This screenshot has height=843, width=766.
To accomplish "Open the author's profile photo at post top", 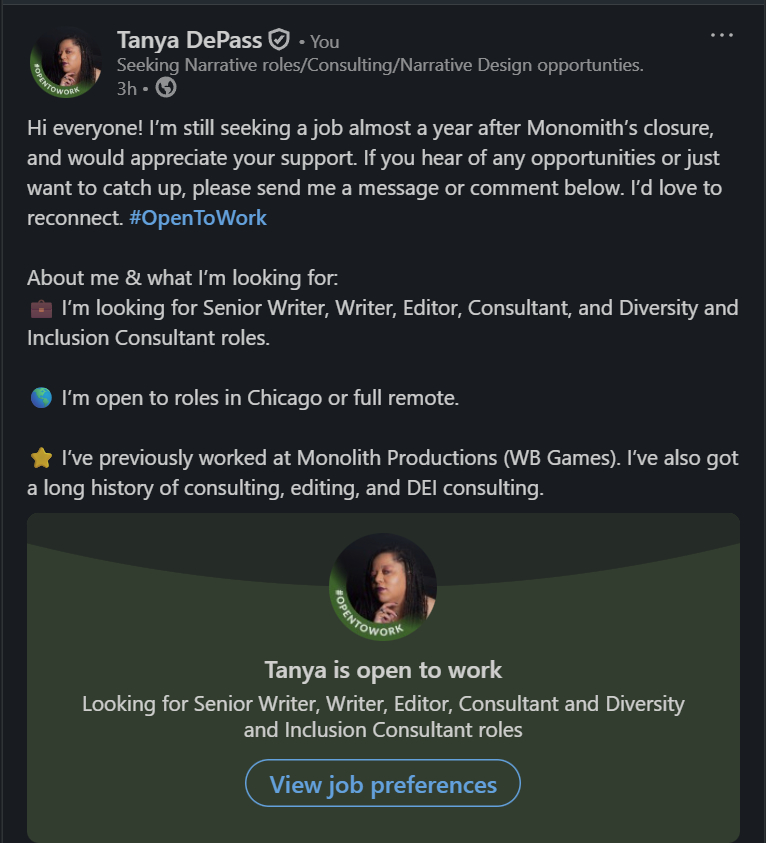I will click(x=67, y=62).
